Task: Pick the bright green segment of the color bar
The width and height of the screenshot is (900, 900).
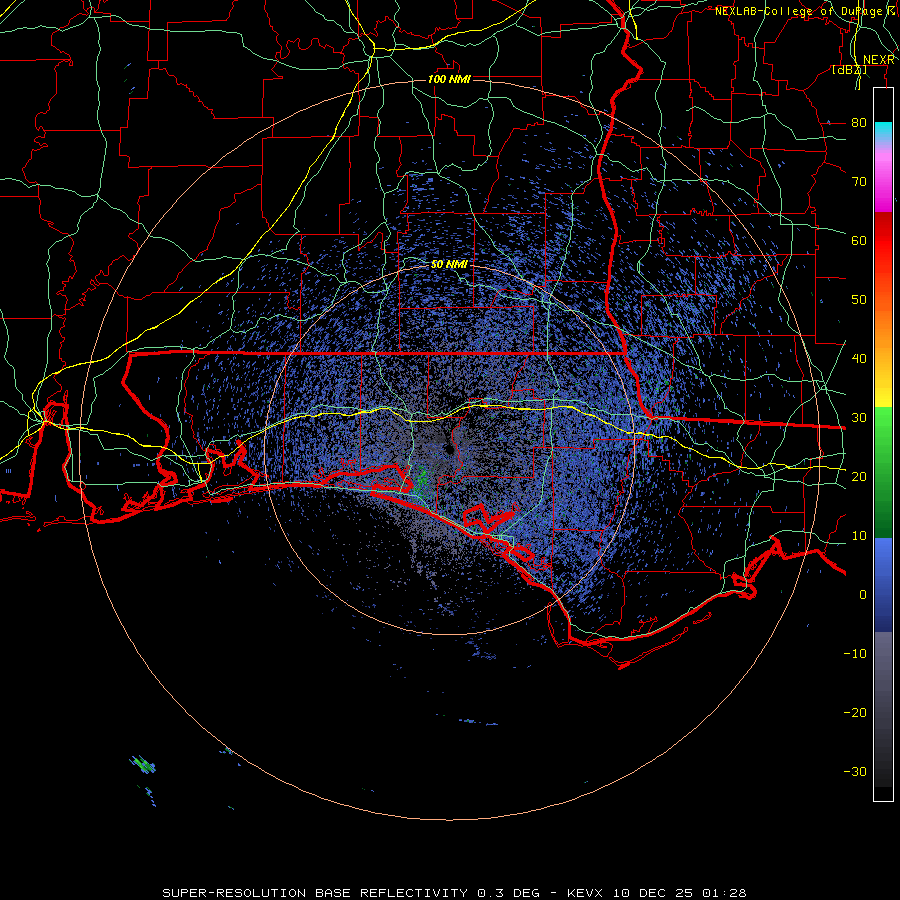Action: 883,430
